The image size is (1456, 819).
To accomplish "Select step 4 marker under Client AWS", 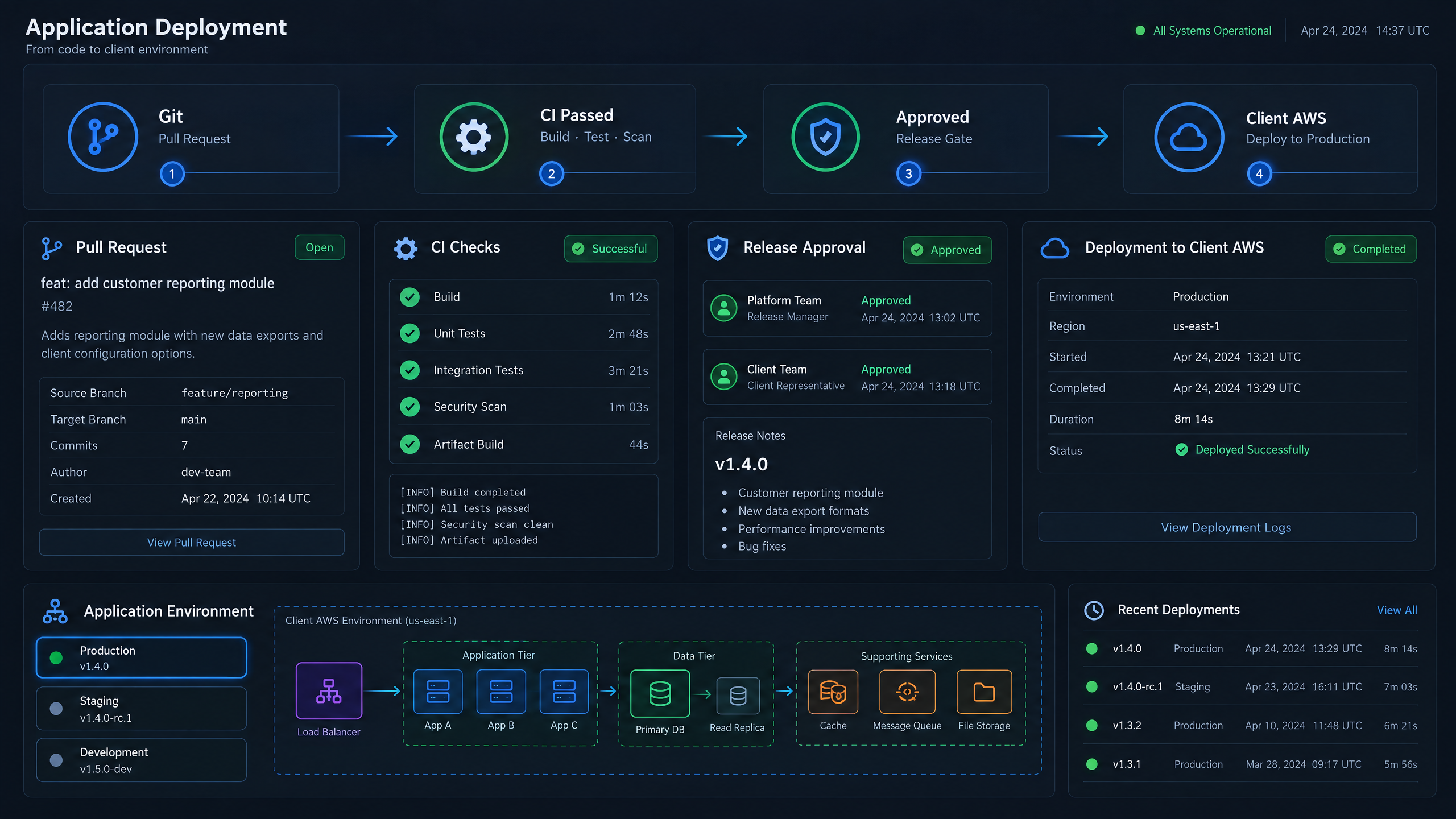I will tap(1259, 173).
